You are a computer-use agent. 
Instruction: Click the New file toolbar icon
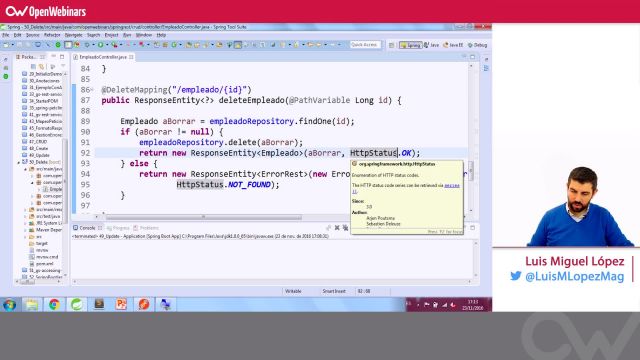coord(6,45)
